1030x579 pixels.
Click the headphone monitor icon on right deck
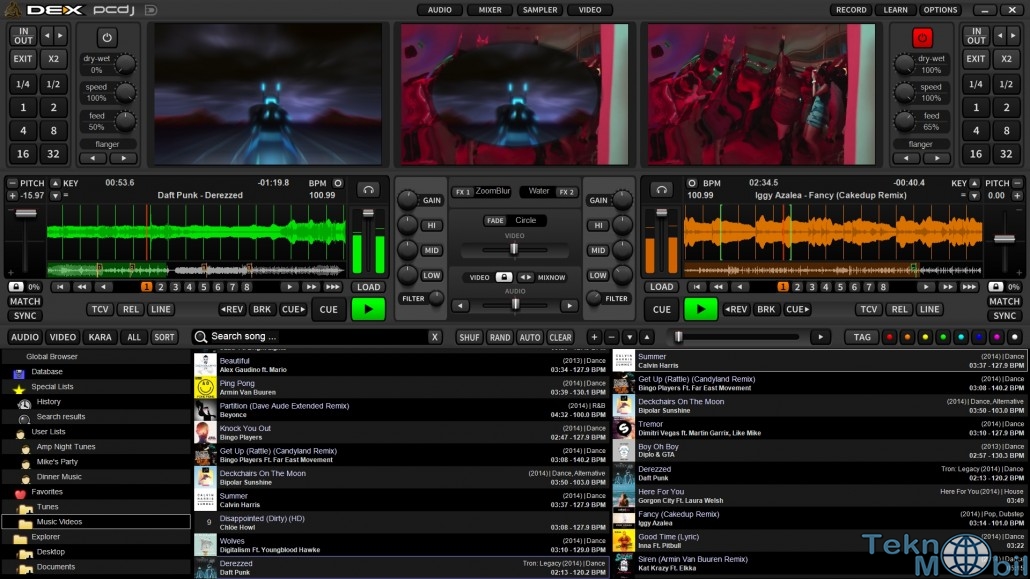click(x=660, y=189)
